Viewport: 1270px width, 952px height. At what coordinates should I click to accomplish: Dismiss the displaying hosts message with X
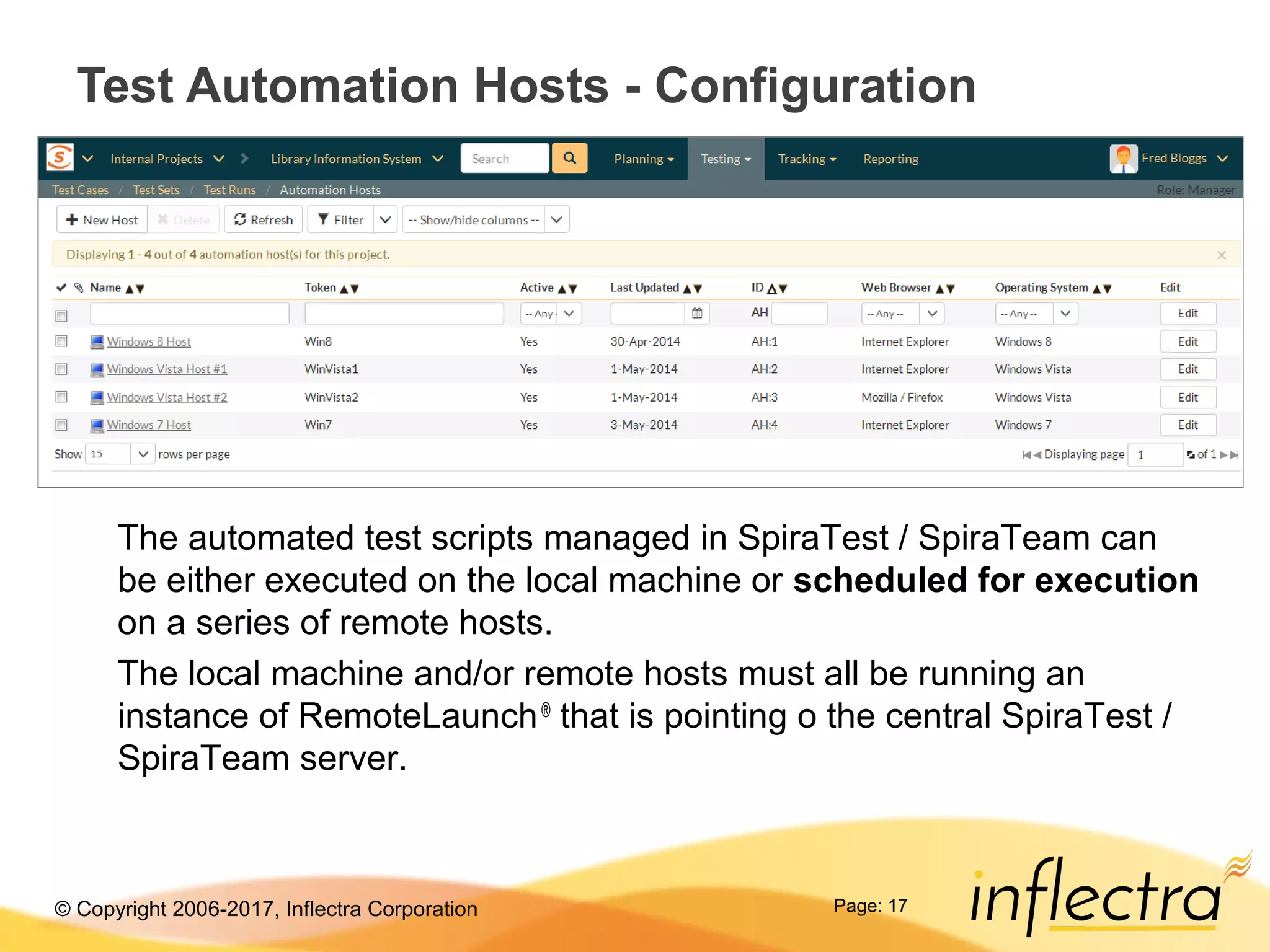(x=1222, y=255)
